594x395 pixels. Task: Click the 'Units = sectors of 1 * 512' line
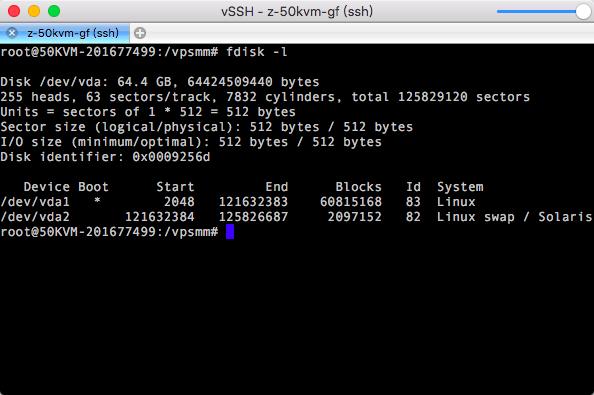click(148, 112)
